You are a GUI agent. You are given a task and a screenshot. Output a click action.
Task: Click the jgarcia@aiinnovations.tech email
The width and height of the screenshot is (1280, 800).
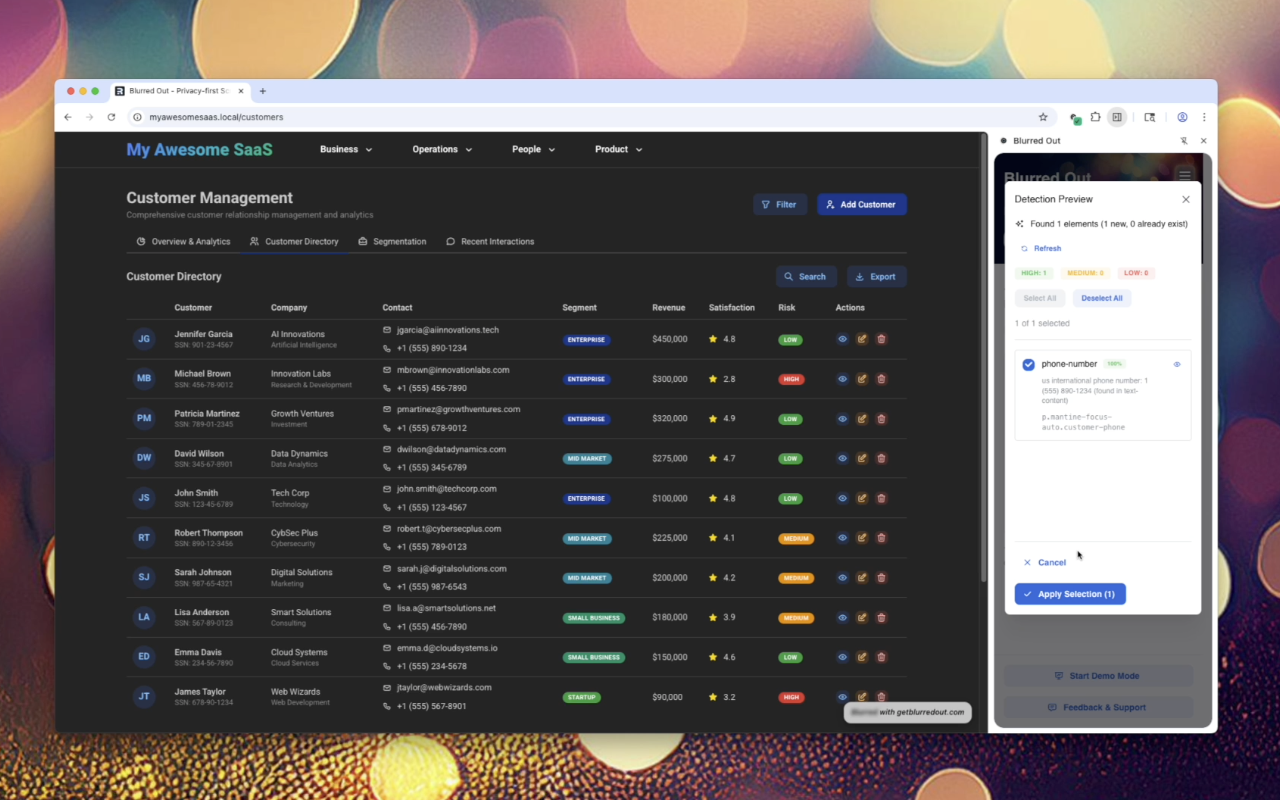[x=447, y=330]
